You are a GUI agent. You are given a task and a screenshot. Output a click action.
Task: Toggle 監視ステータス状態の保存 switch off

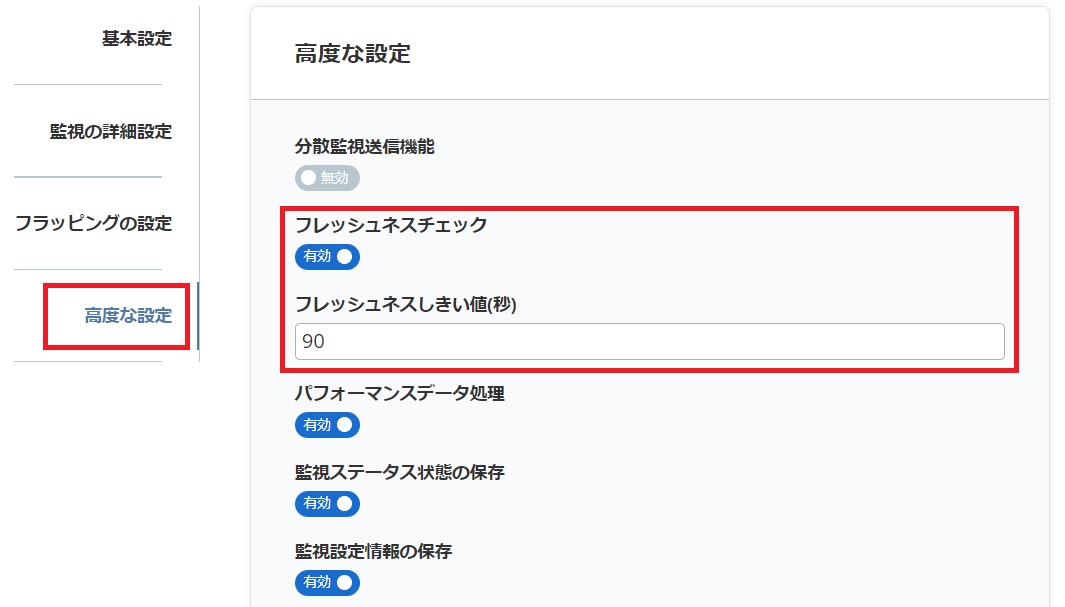(327, 503)
